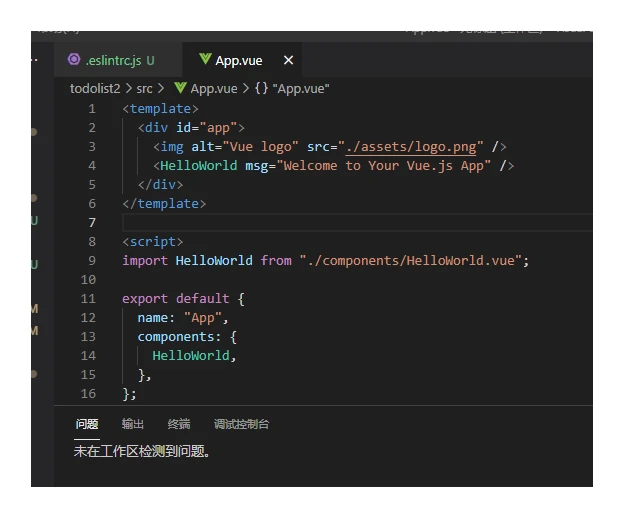
Task: Click name: "App" on line 12
Action: pos(182,318)
